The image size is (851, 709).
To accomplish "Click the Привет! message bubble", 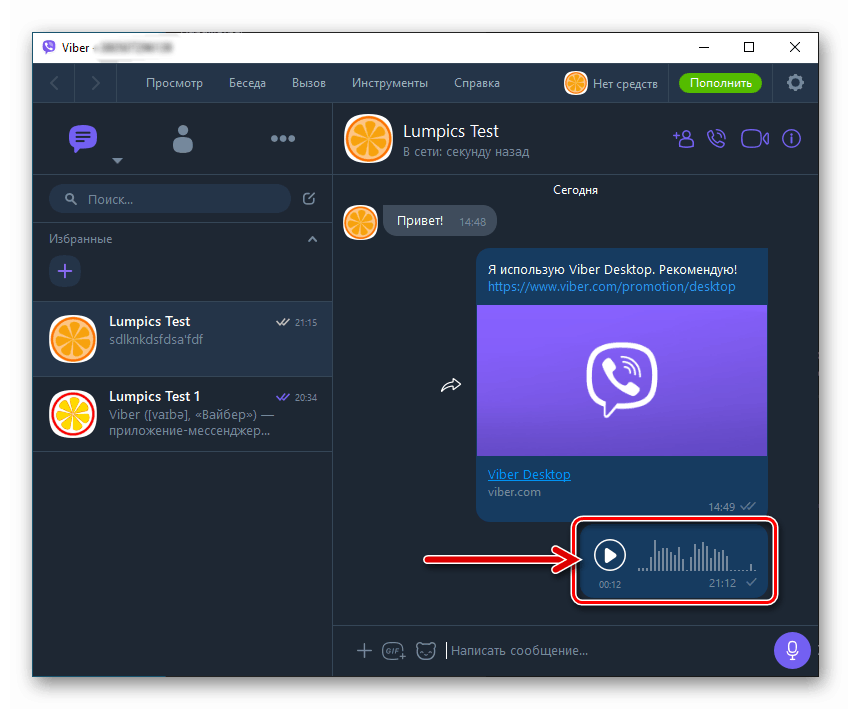I will click(x=440, y=221).
